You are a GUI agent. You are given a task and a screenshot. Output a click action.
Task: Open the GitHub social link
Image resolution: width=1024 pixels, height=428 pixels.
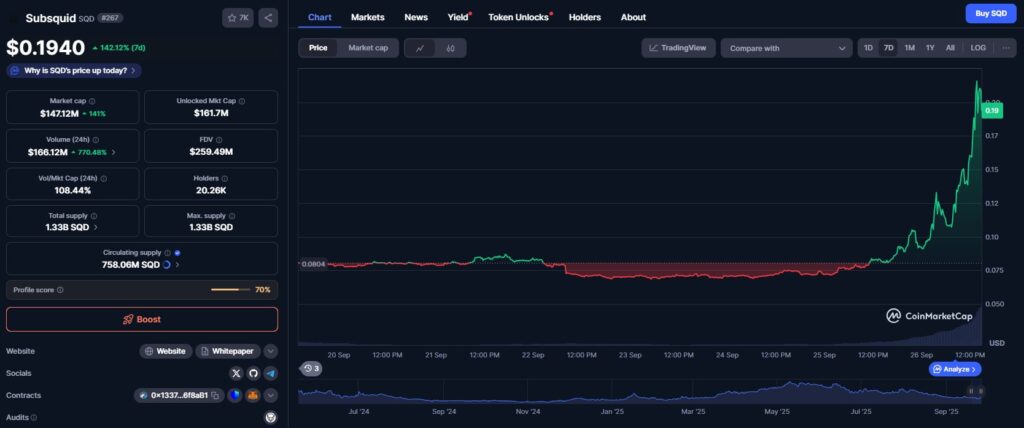click(253, 373)
